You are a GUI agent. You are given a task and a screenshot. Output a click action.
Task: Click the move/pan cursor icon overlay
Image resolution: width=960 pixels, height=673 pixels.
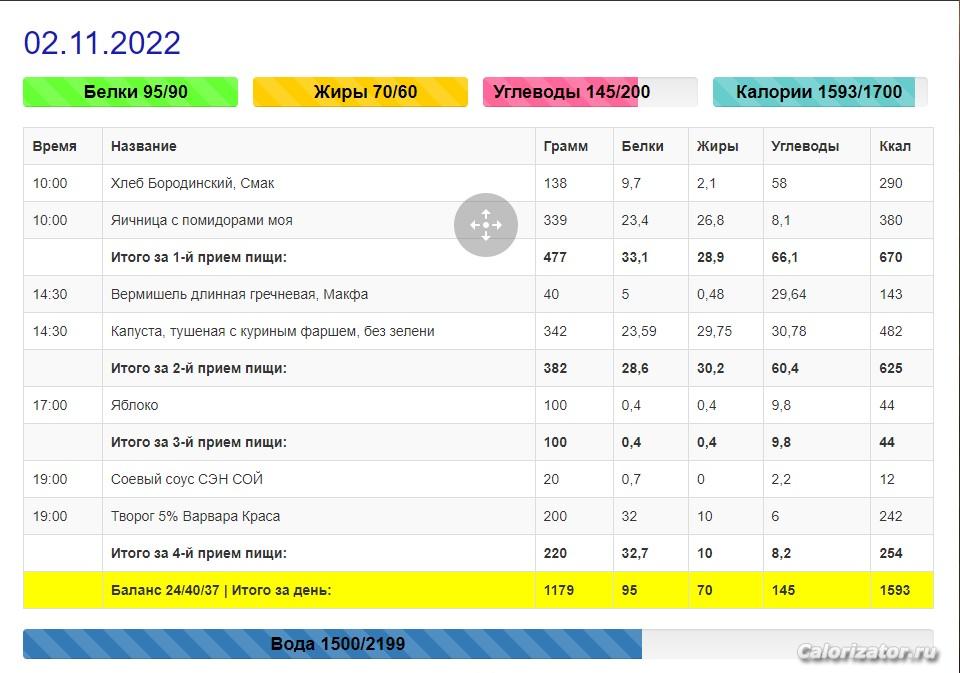485,225
